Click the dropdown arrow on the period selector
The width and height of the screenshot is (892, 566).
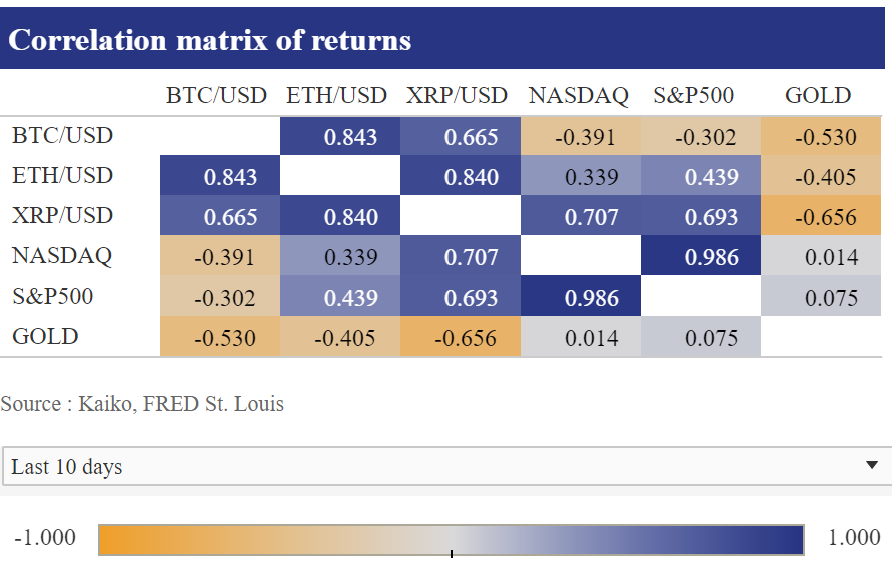point(871,465)
